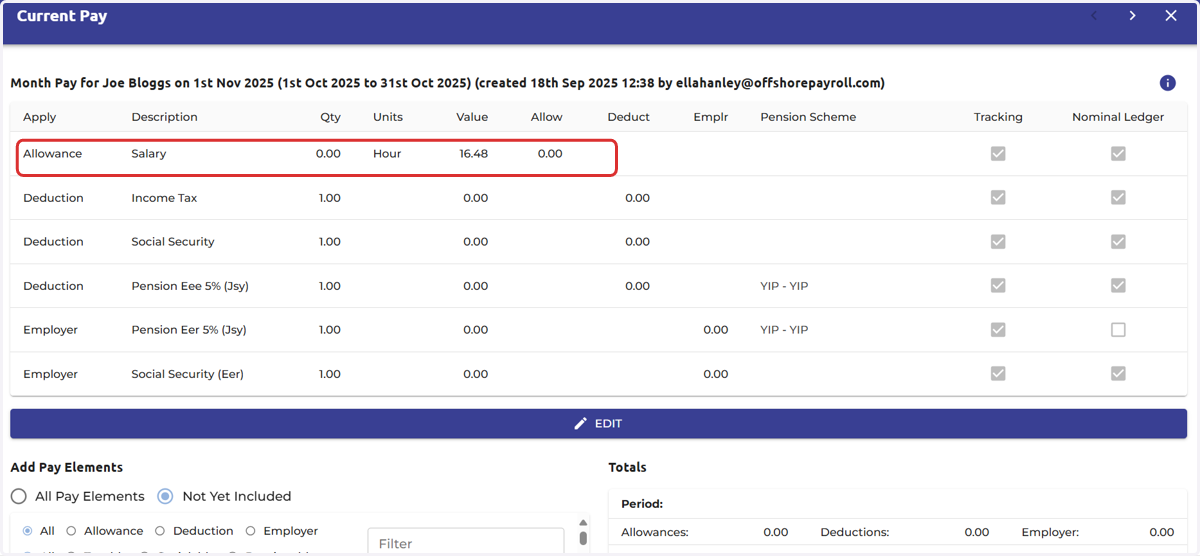Click YIP - YIP scheme in Pension Eee row
This screenshot has width=1200, height=556.
[x=784, y=286]
